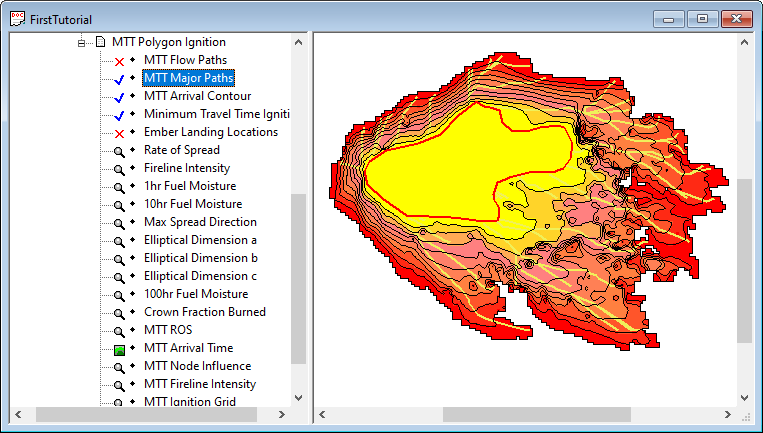Toggle blue checkmark beside MTT Arrival Contour
This screenshot has height=433, width=763.
click(x=119, y=97)
